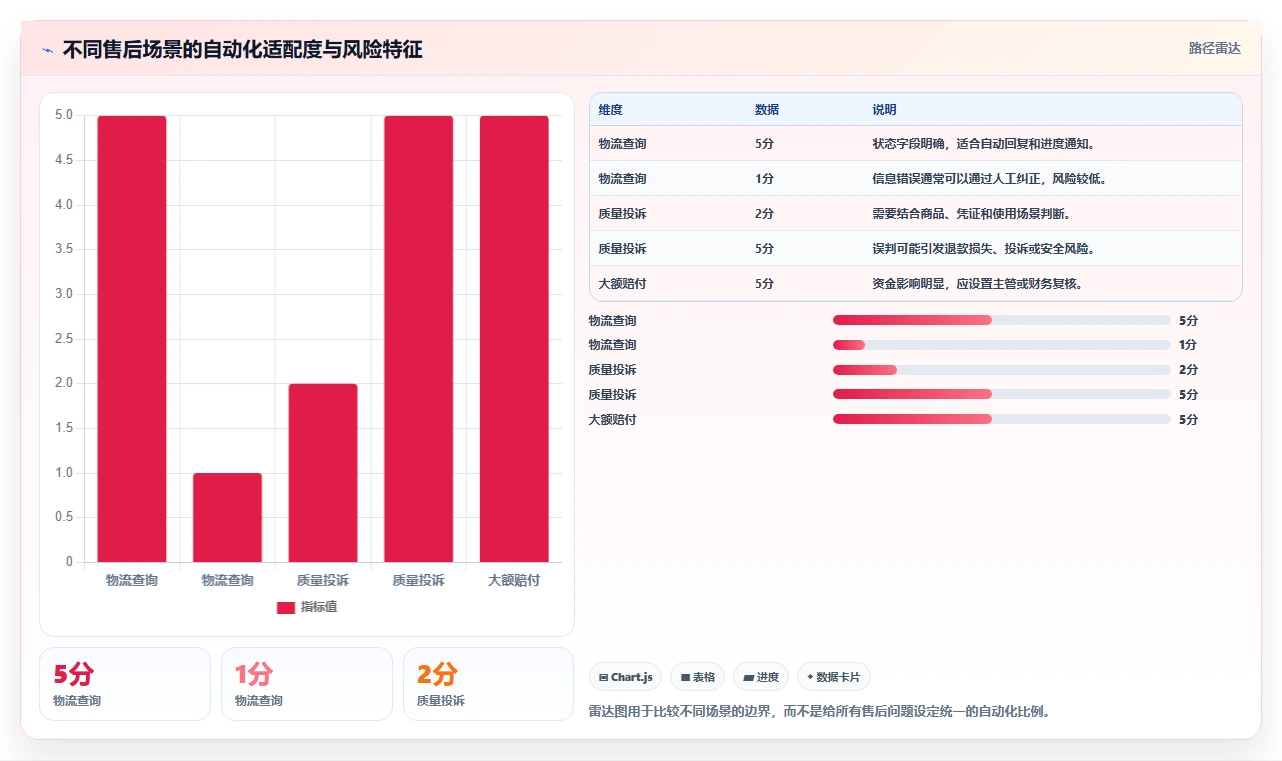Select the 表格 chip
This screenshot has width=1282, height=761.
(697, 677)
